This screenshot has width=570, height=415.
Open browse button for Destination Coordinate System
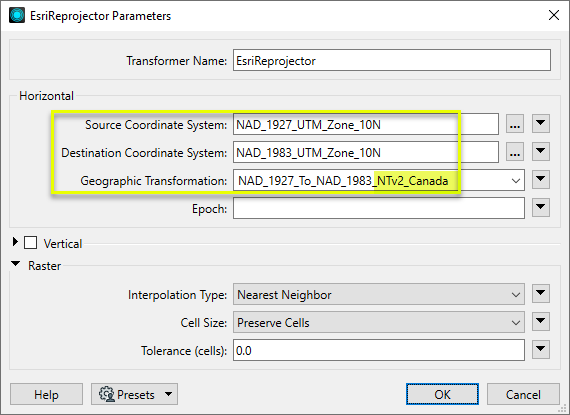pyautogui.click(x=515, y=152)
